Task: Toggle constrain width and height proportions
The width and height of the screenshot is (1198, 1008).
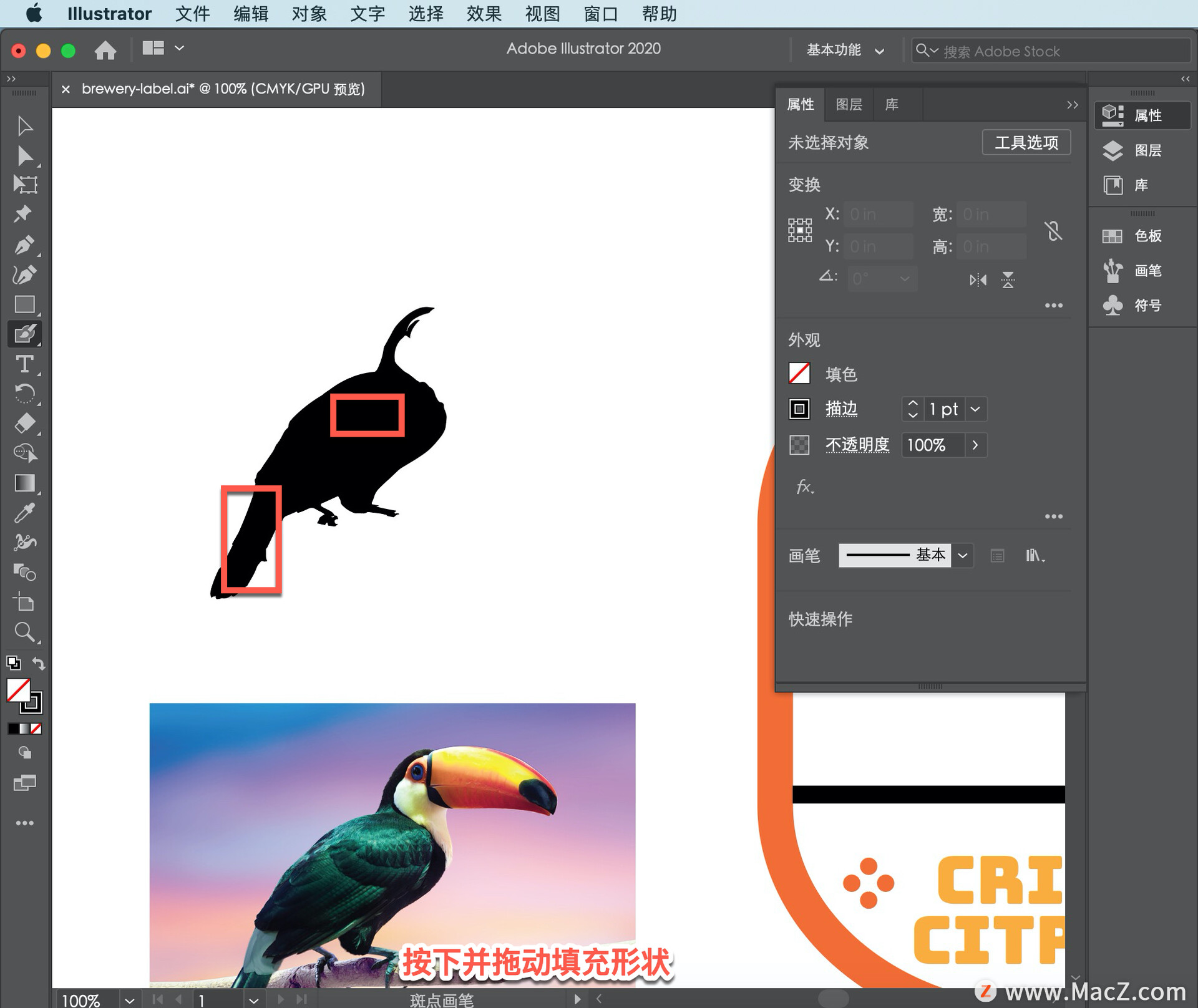Action: (1053, 231)
